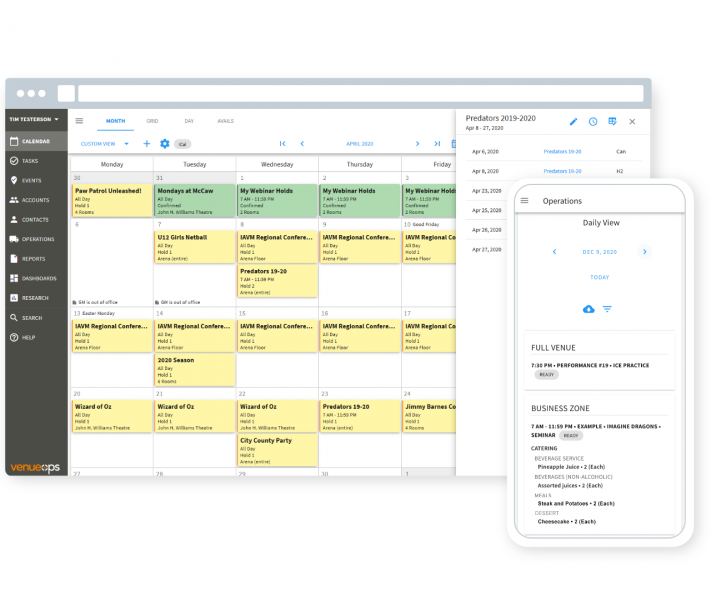Jump to first month using skip-back arrow
Image resolution: width=711 pixels, height=600 pixels.
pos(283,144)
